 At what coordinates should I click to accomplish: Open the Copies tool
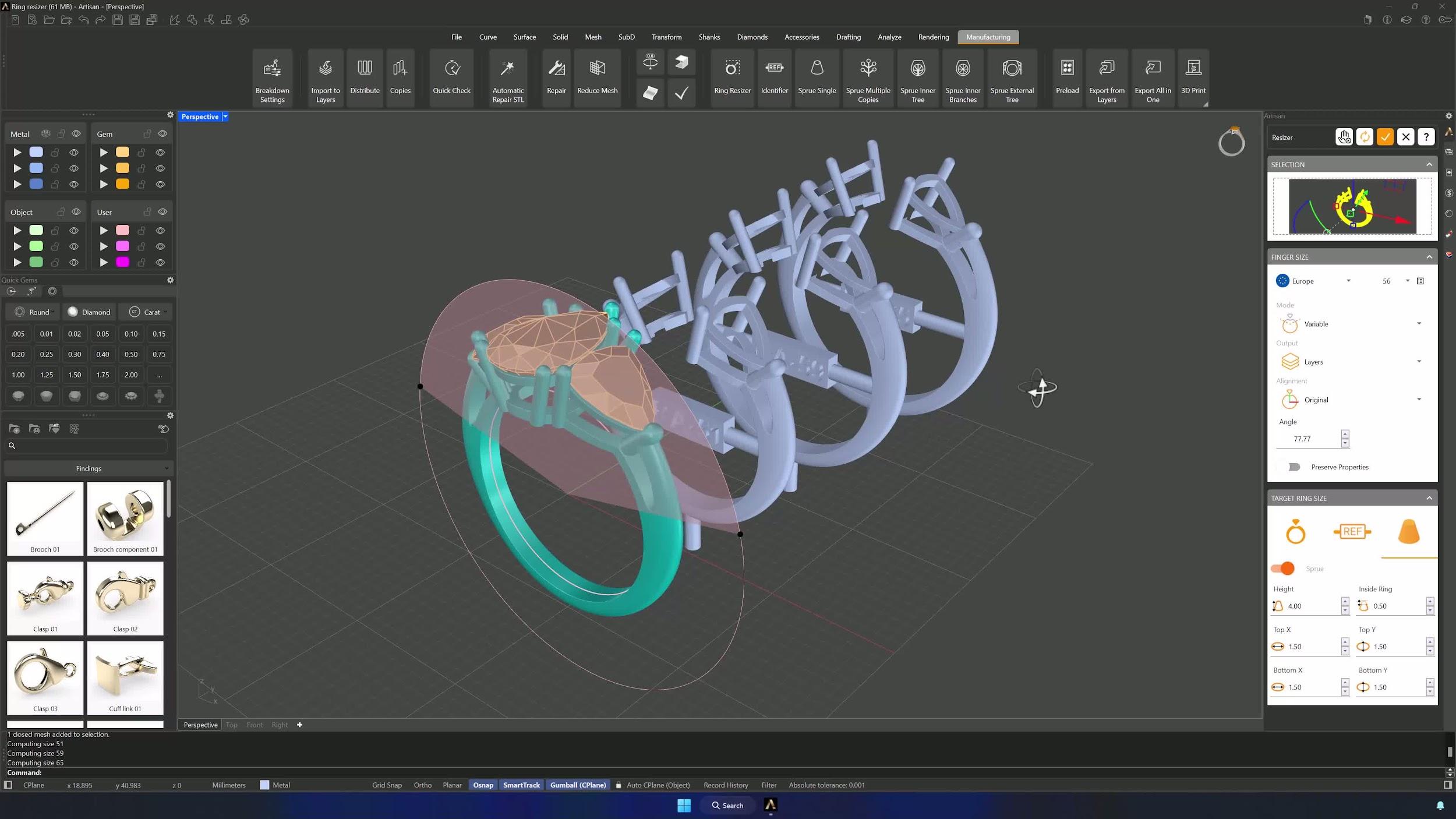[400, 79]
